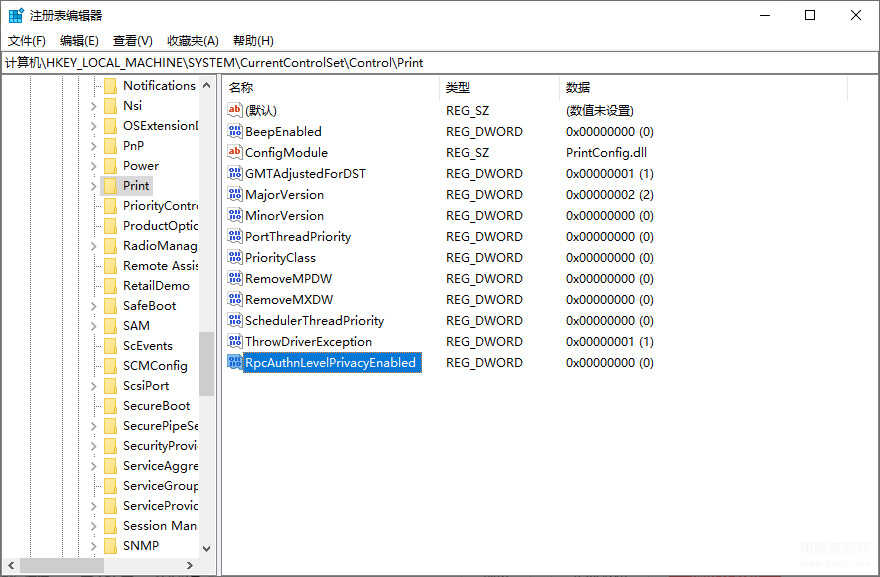Click the Registry Editor app icon in title bar
Screen dimensions: 880x577
(16, 15)
